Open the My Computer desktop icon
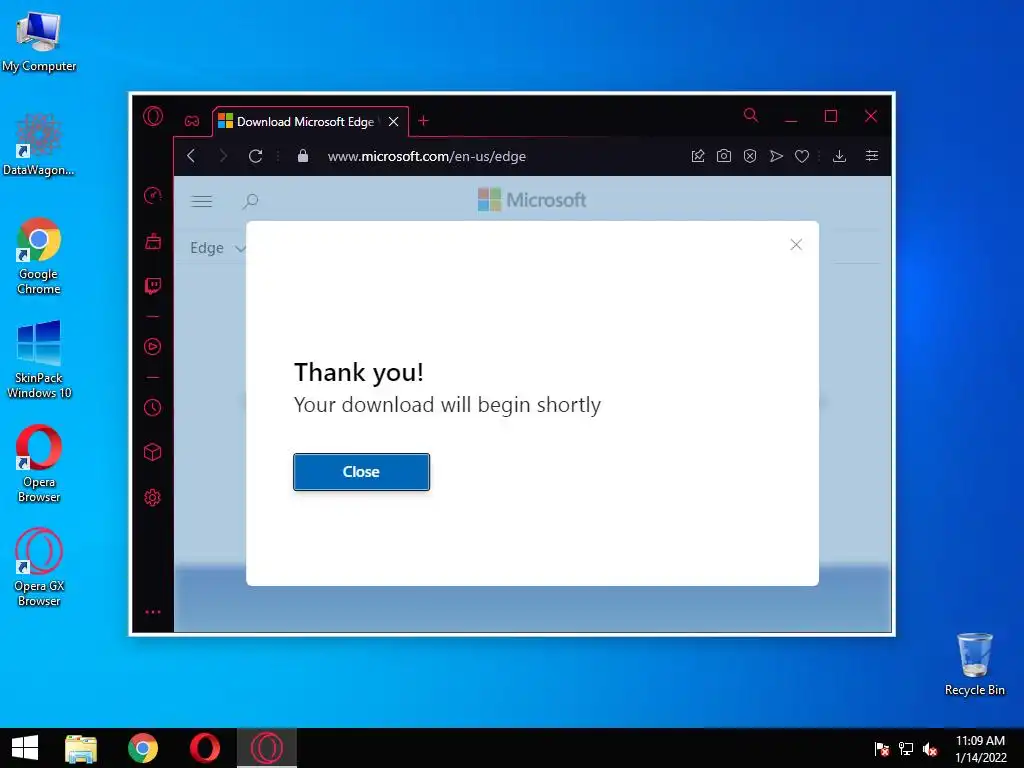Image resolution: width=1024 pixels, height=768 pixels. pos(39,41)
